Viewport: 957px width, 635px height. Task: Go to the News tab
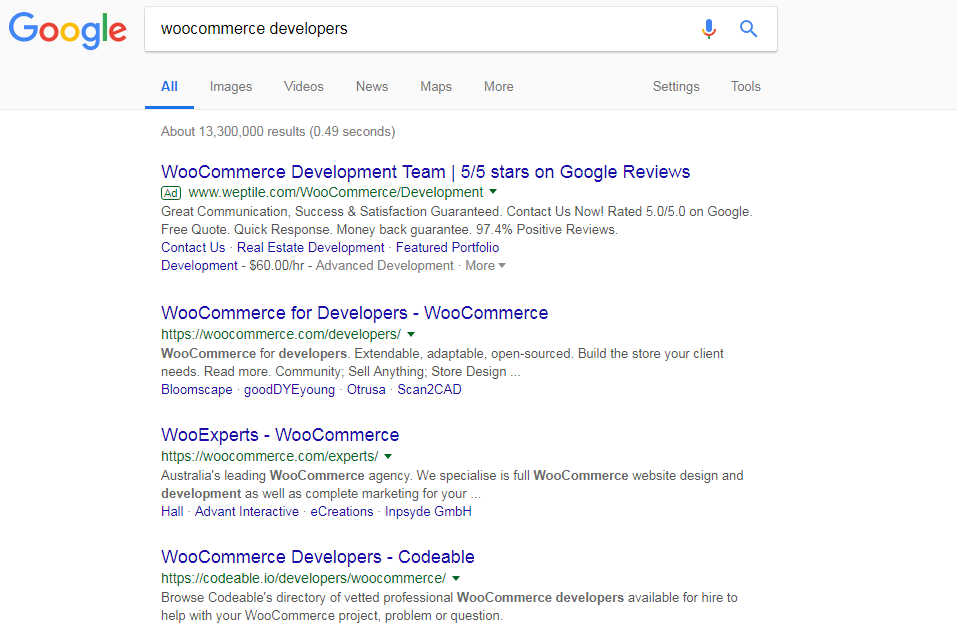(372, 87)
